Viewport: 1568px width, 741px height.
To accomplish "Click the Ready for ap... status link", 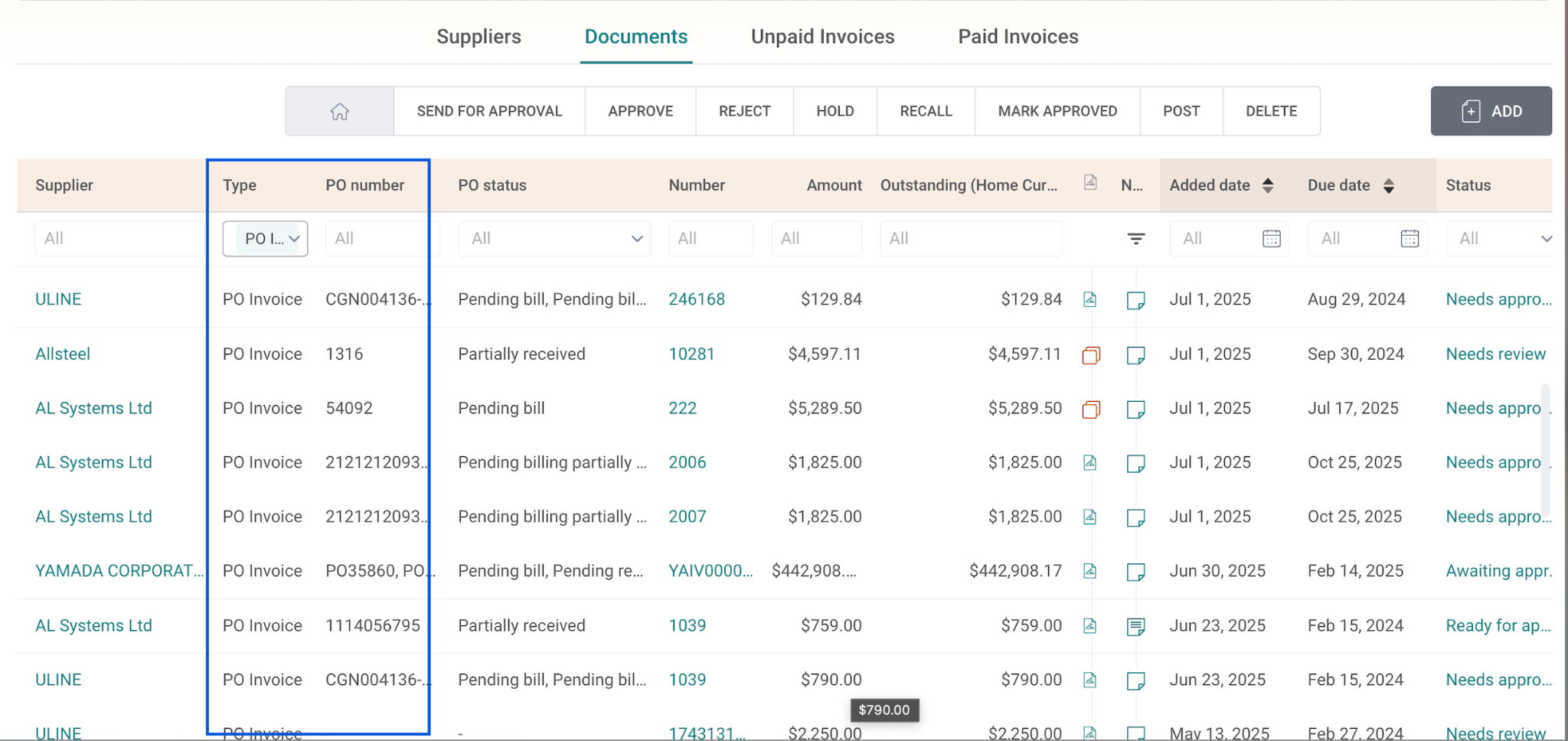I will [1498, 626].
